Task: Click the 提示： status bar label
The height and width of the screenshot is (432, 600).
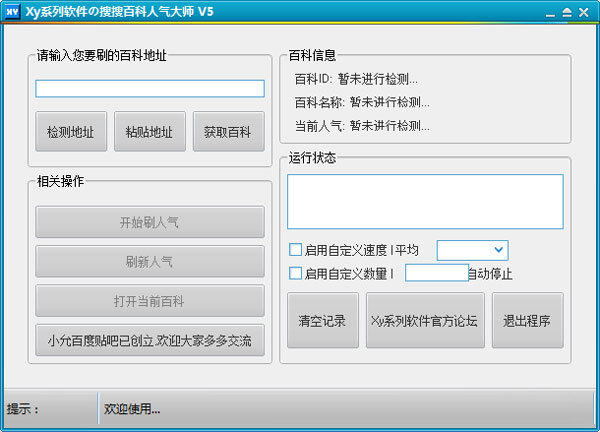Action: [23, 409]
